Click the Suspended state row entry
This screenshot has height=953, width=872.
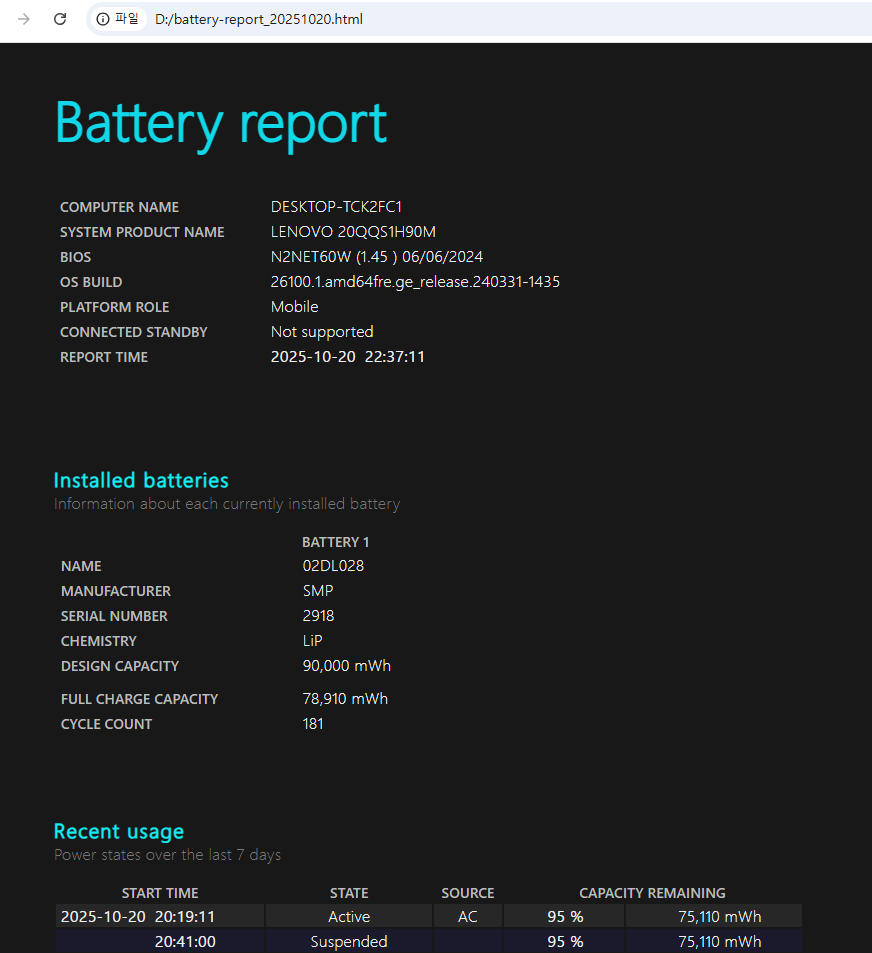[349, 942]
